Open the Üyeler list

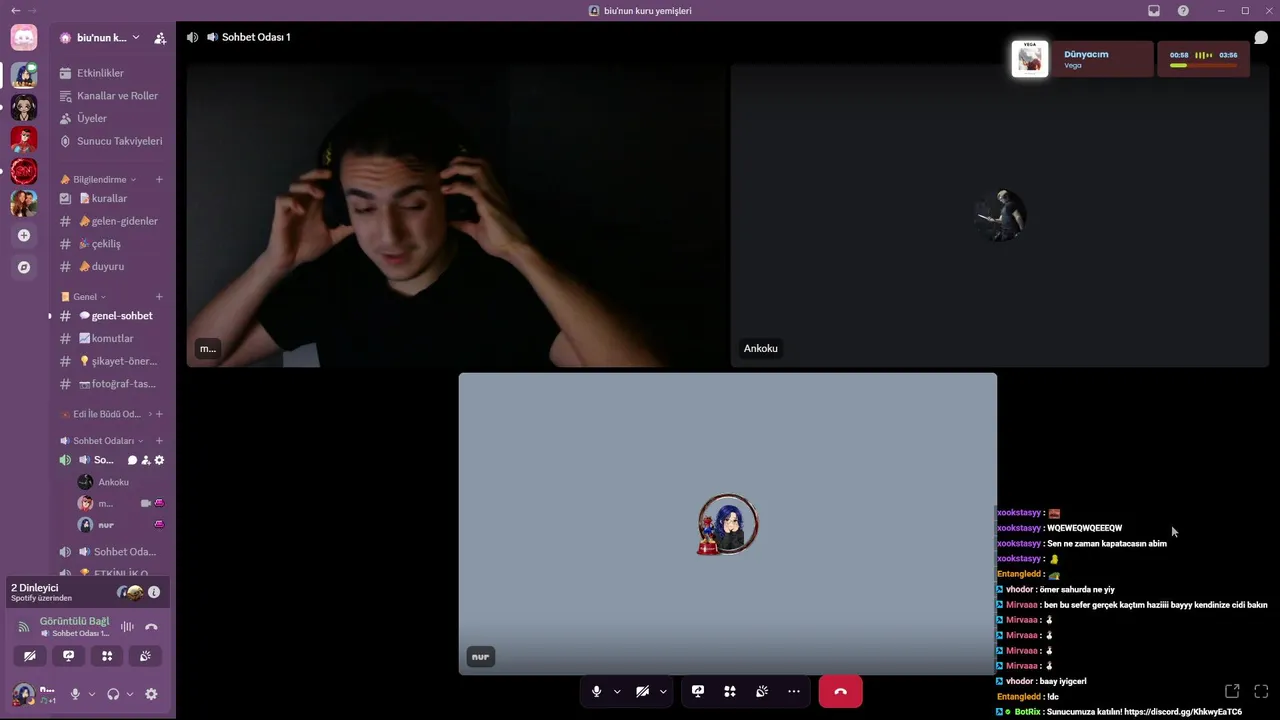pos(110,118)
